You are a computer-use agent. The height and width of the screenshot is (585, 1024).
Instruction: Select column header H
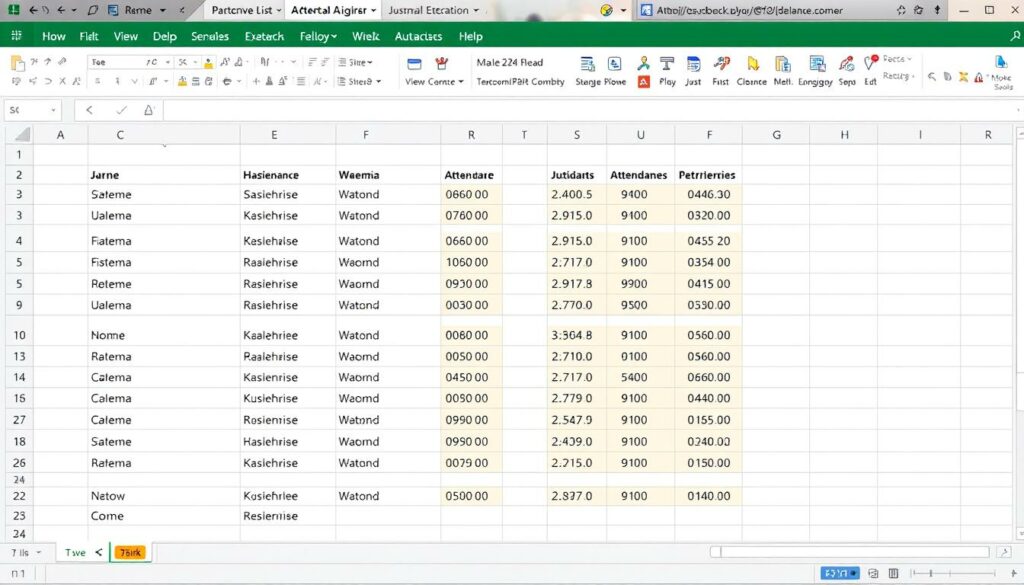click(x=844, y=135)
